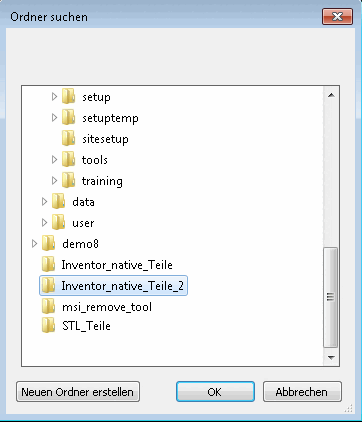Expand the training folder arrow

[54, 181]
